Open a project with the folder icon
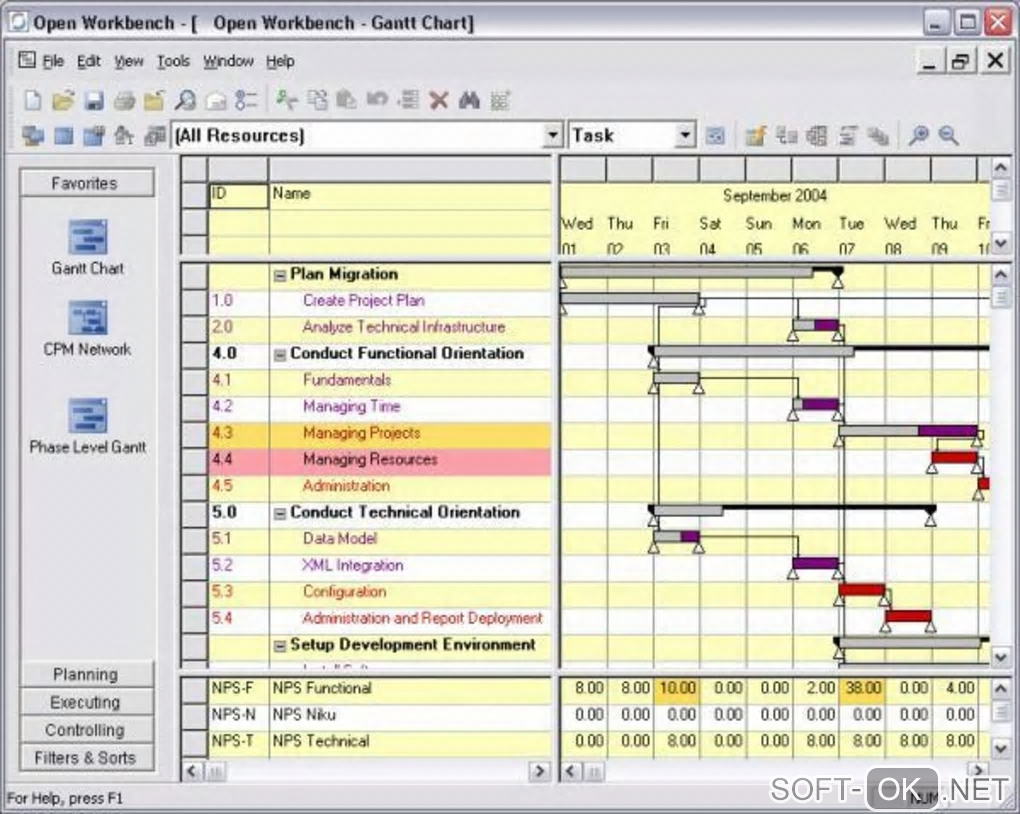The height and width of the screenshot is (814, 1020). pyautogui.click(x=63, y=100)
